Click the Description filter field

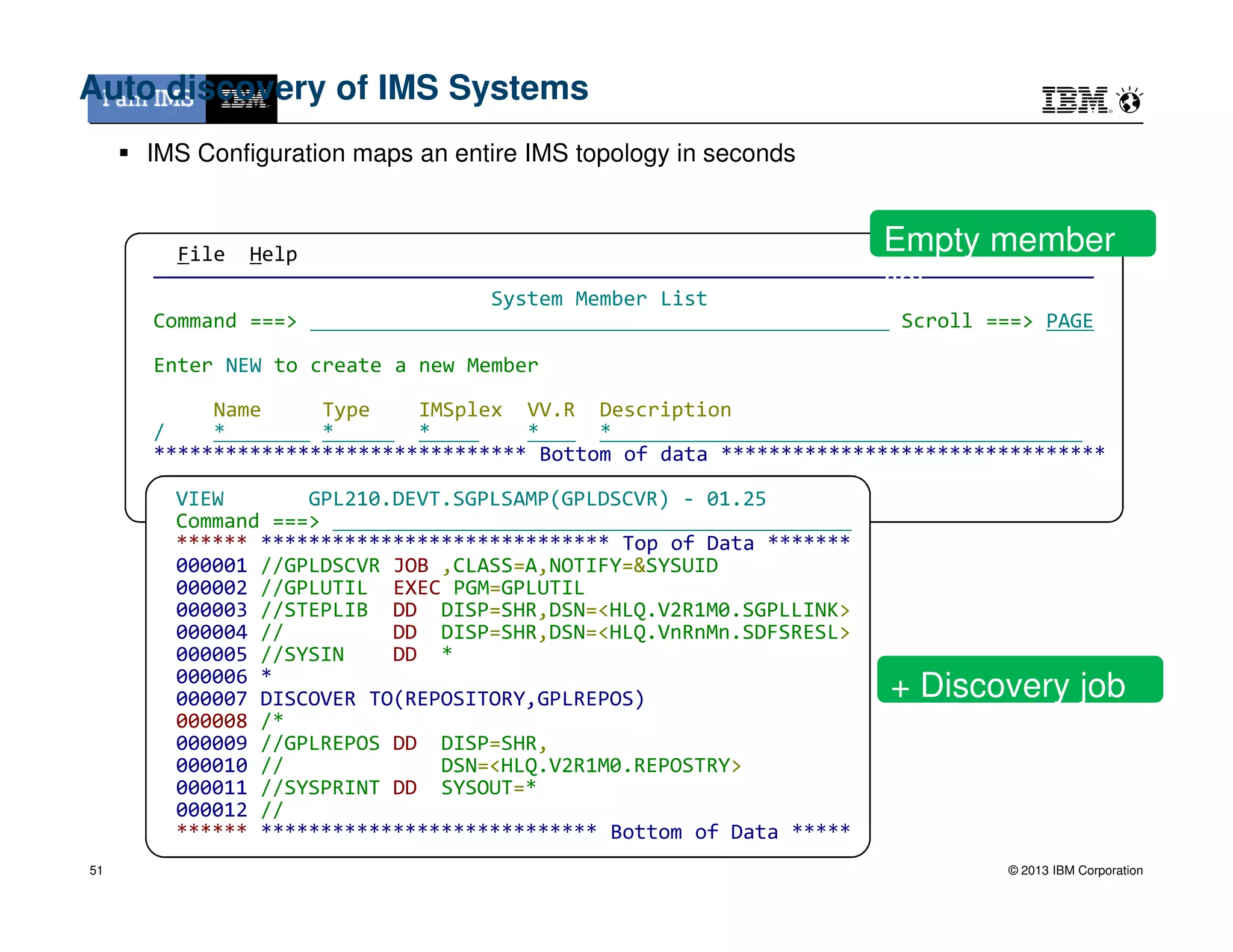[x=840, y=431]
